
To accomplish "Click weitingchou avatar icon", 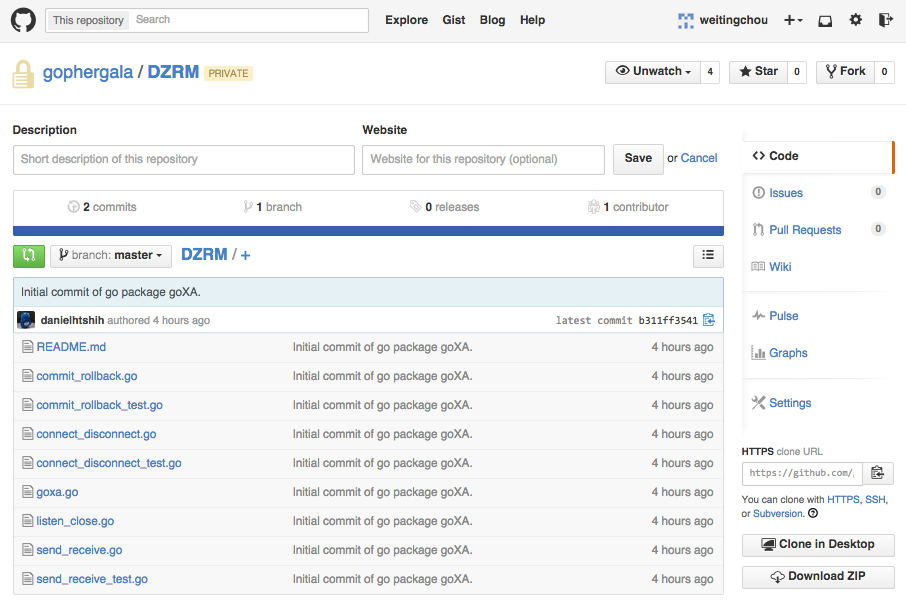I will pyautogui.click(x=685, y=21).
